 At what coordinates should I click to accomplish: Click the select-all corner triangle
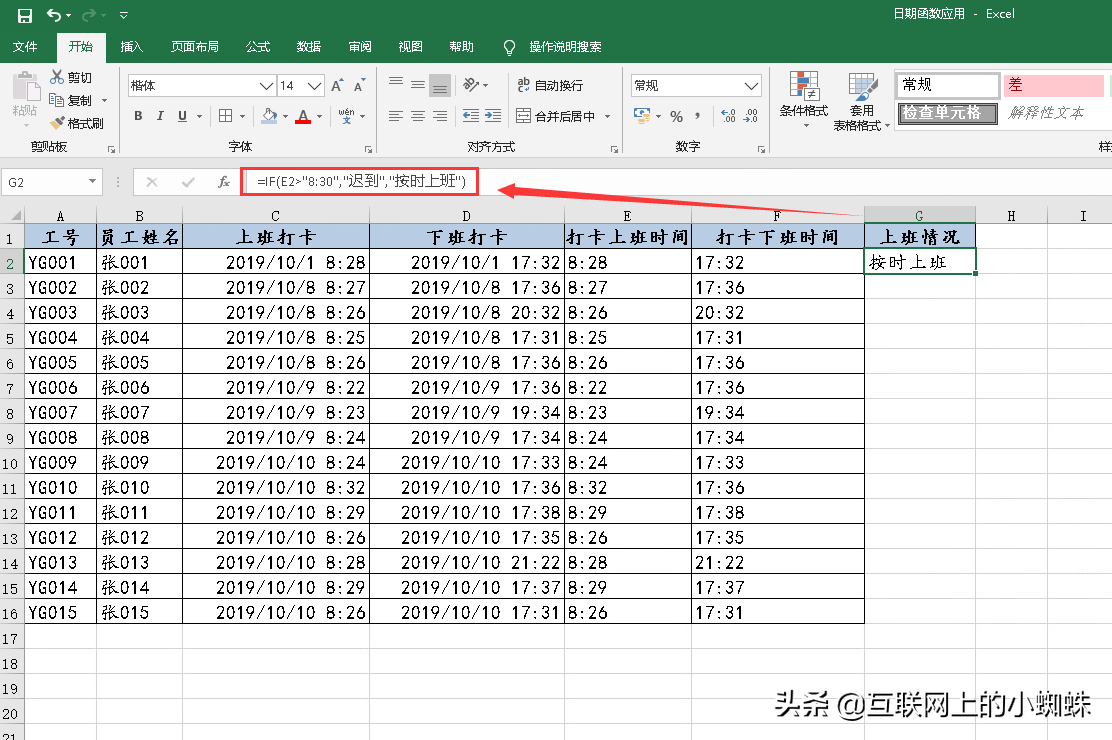tap(15, 215)
